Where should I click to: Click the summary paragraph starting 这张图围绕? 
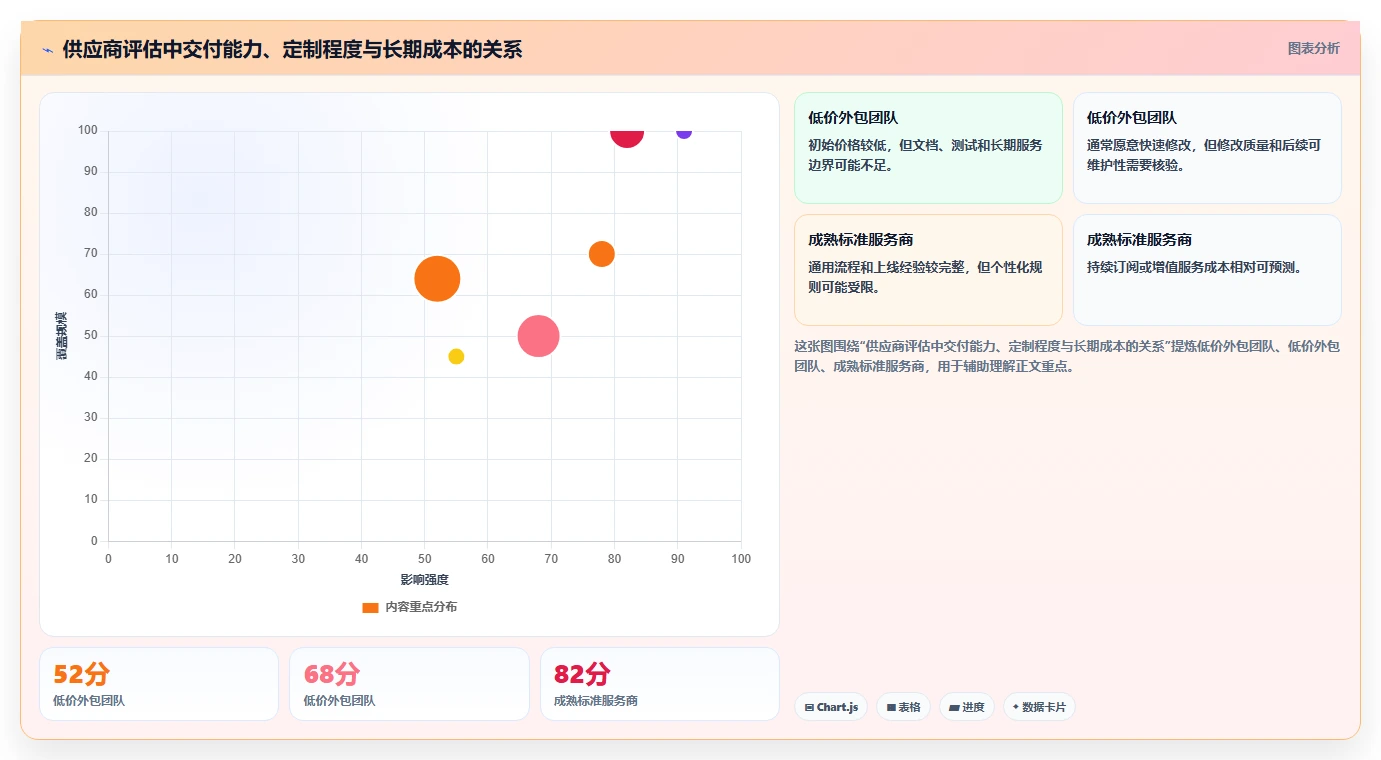click(1067, 356)
